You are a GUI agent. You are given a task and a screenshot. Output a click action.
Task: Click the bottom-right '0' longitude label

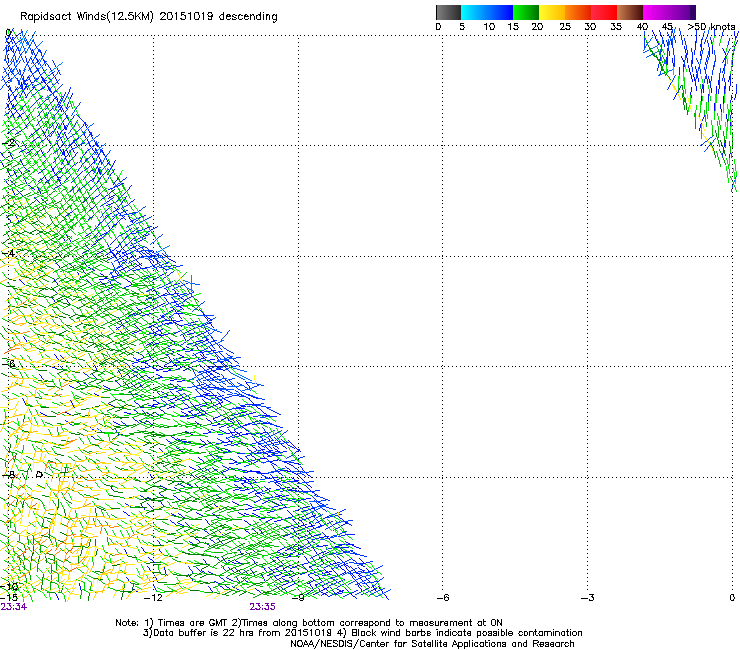coord(732,598)
